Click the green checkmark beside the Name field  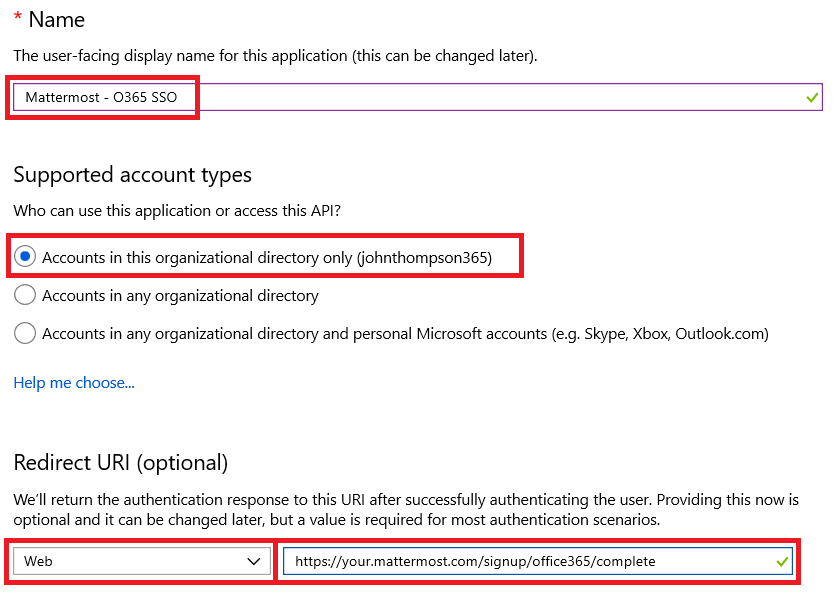coord(810,97)
